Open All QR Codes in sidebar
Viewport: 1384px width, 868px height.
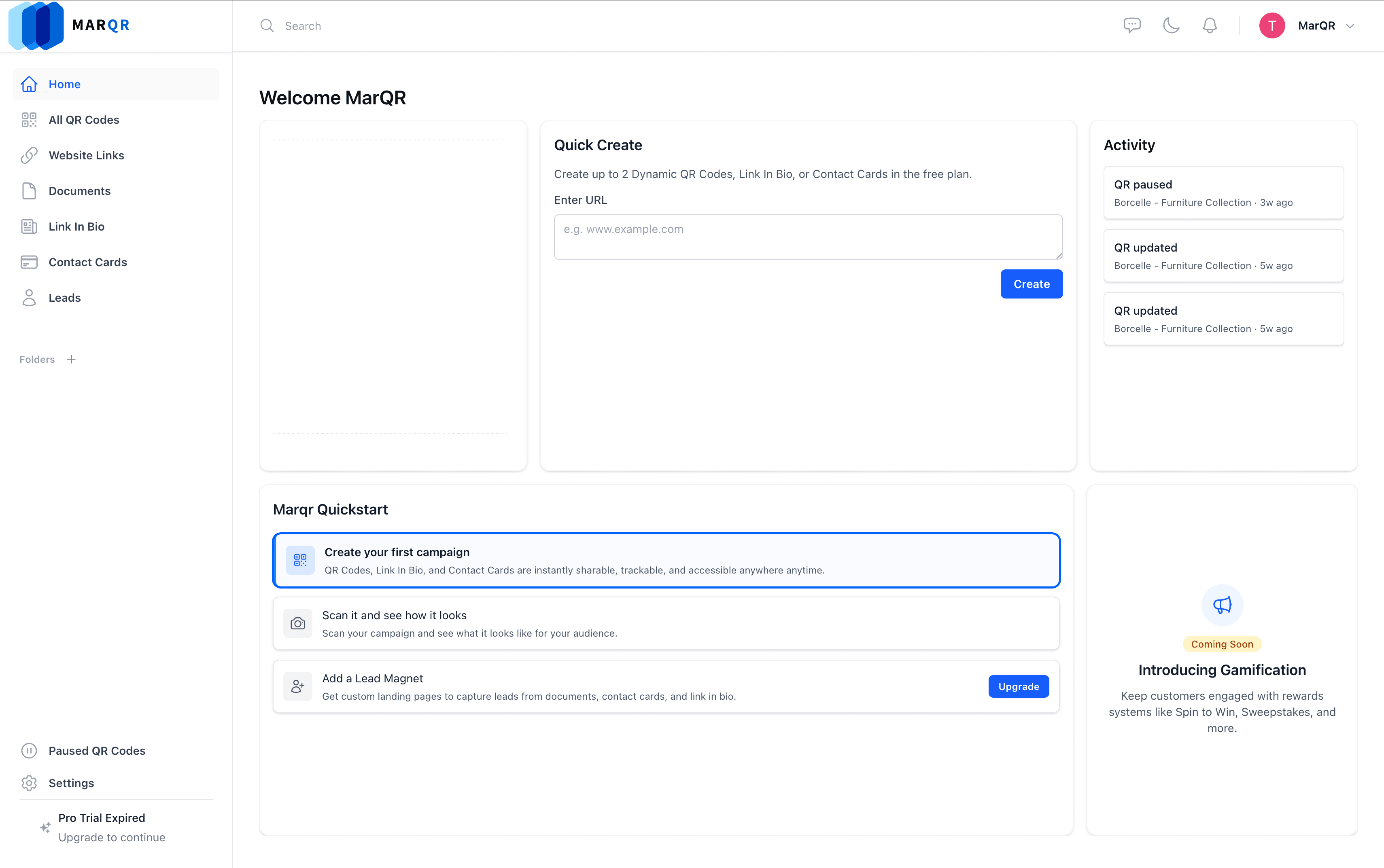pos(84,119)
